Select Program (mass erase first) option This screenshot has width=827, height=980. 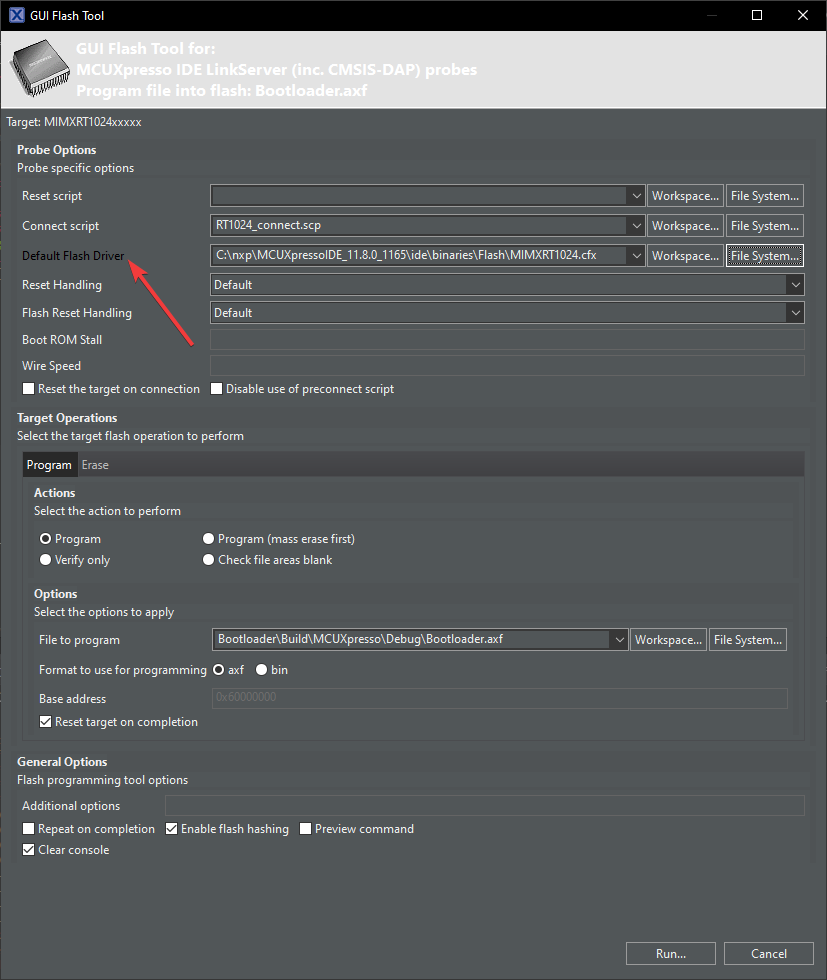tap(209, 539)
